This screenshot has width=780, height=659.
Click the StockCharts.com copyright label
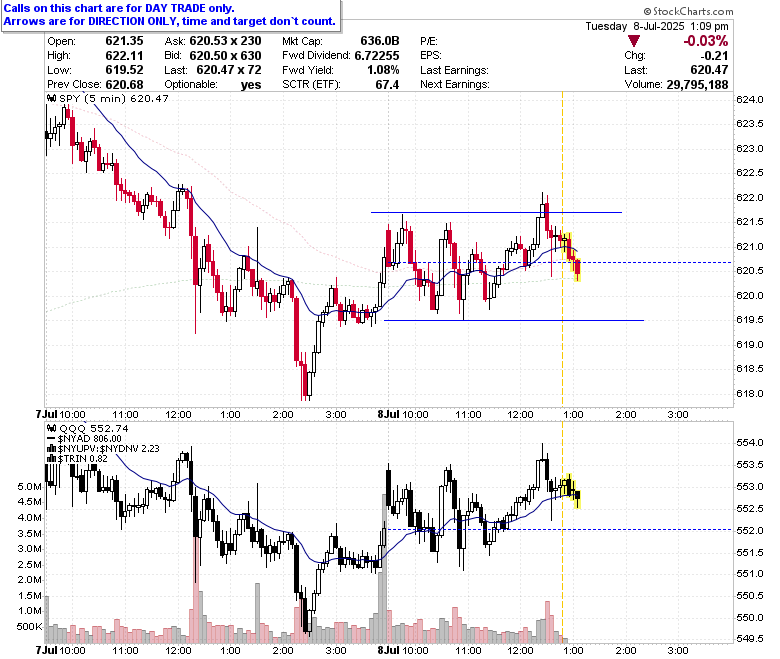tap(688, 11)
